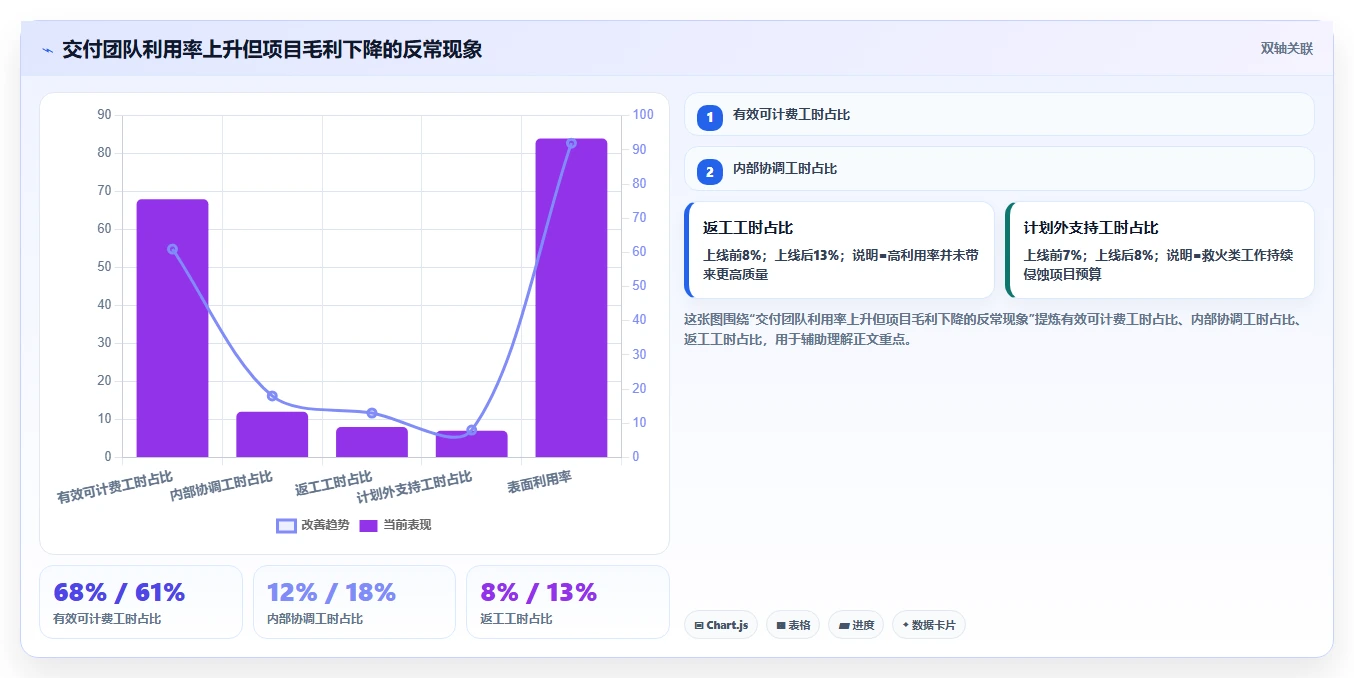Click the 计划外支持工时占比 detail card title
This screenshot has width=1354, height=678.
tap(1091, 228)
